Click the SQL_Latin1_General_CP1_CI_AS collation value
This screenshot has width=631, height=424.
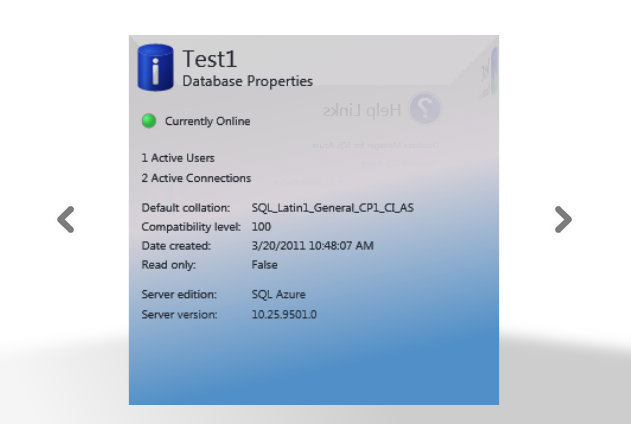[x=332, y=208]
